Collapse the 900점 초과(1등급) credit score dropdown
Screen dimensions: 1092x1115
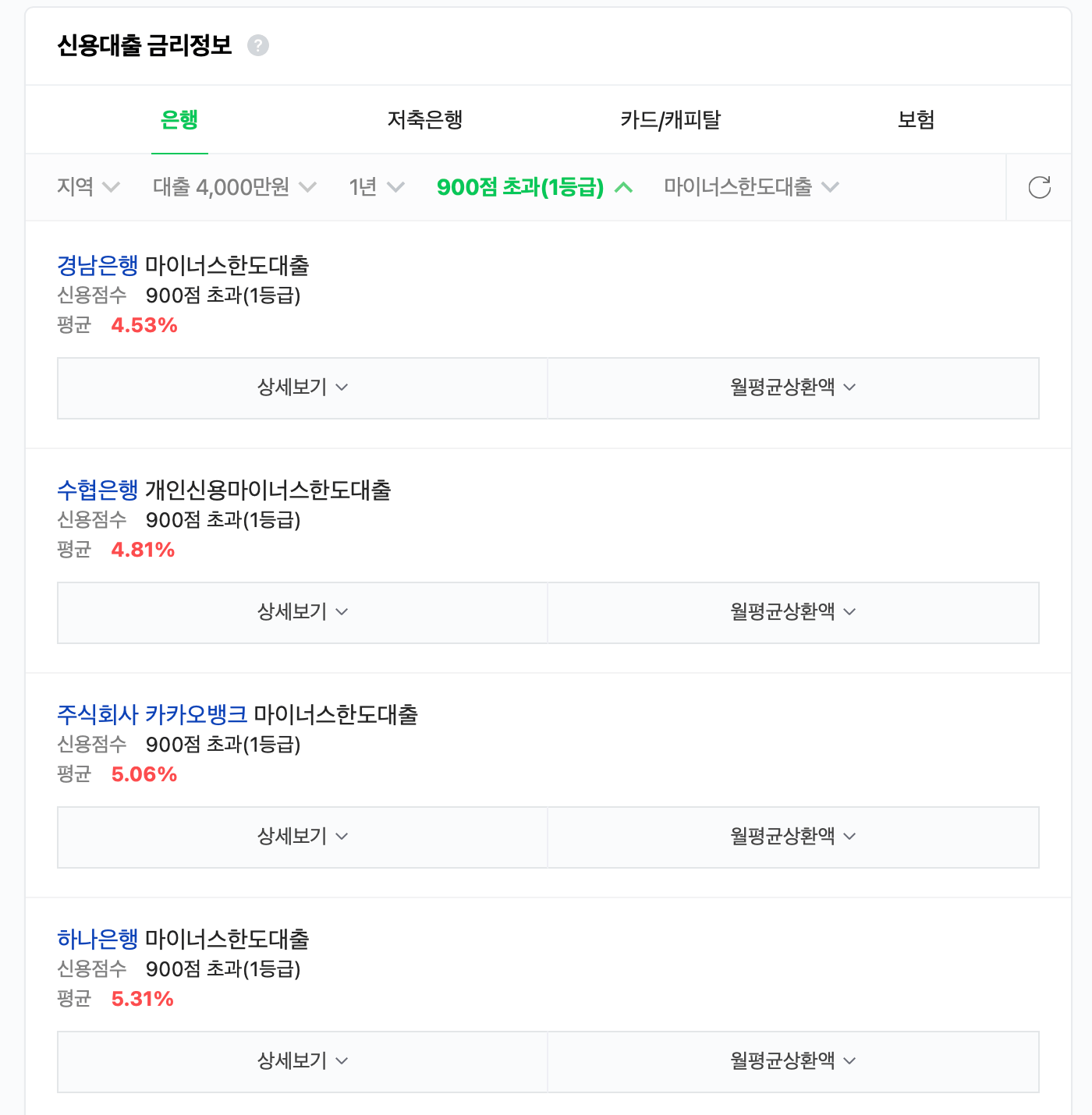click(535, 187)
